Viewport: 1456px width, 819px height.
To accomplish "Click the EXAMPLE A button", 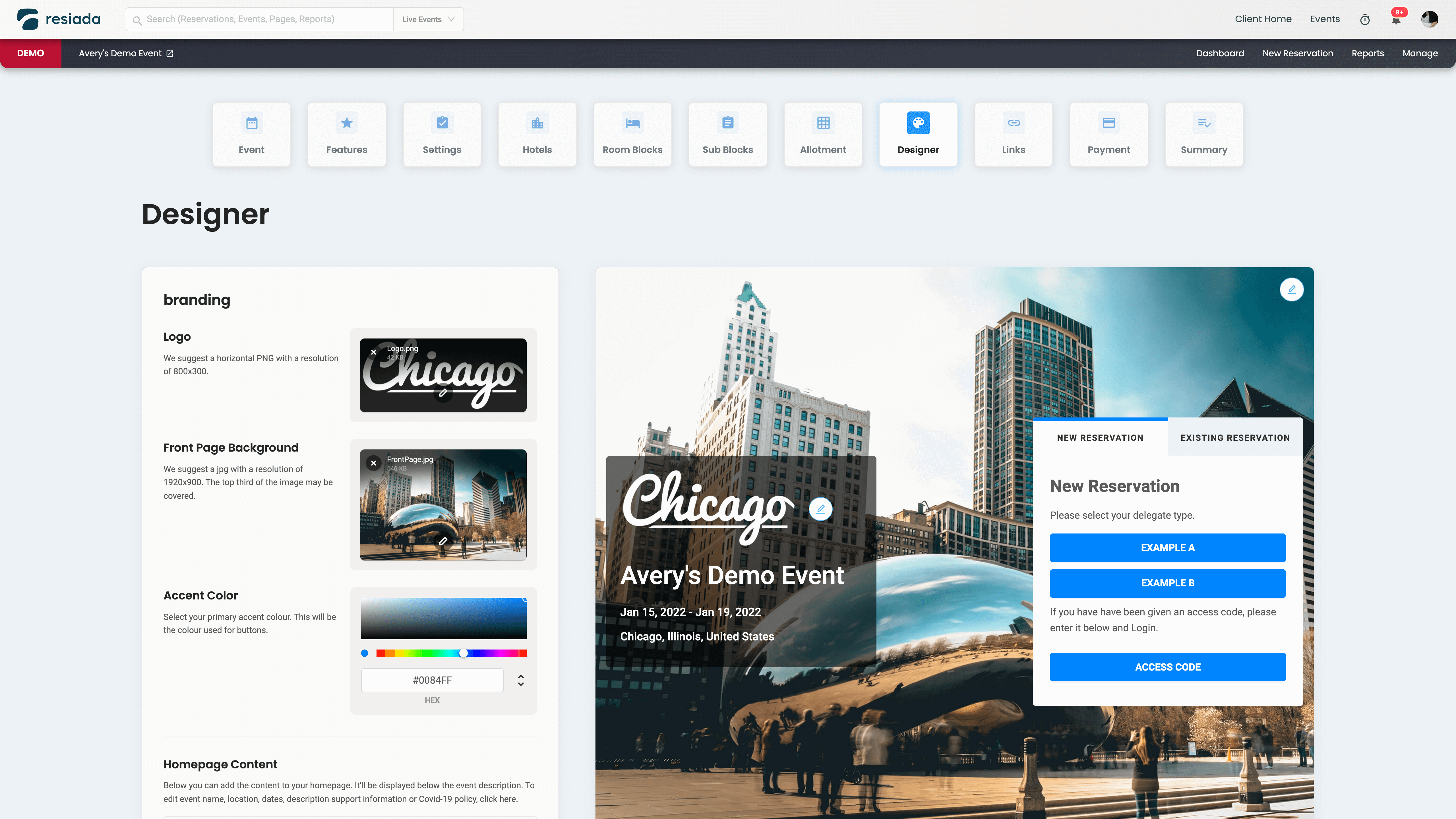I will pyautogui.click(x=1167, y=547).
